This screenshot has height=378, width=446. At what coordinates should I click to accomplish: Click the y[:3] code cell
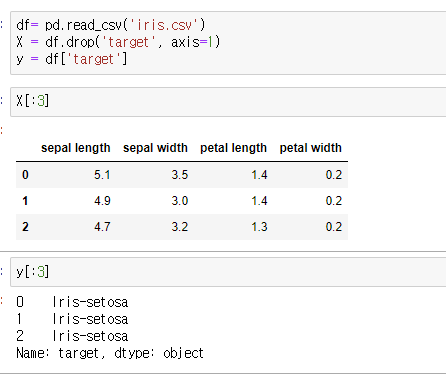pyautogui.click(x=228, y=272)
